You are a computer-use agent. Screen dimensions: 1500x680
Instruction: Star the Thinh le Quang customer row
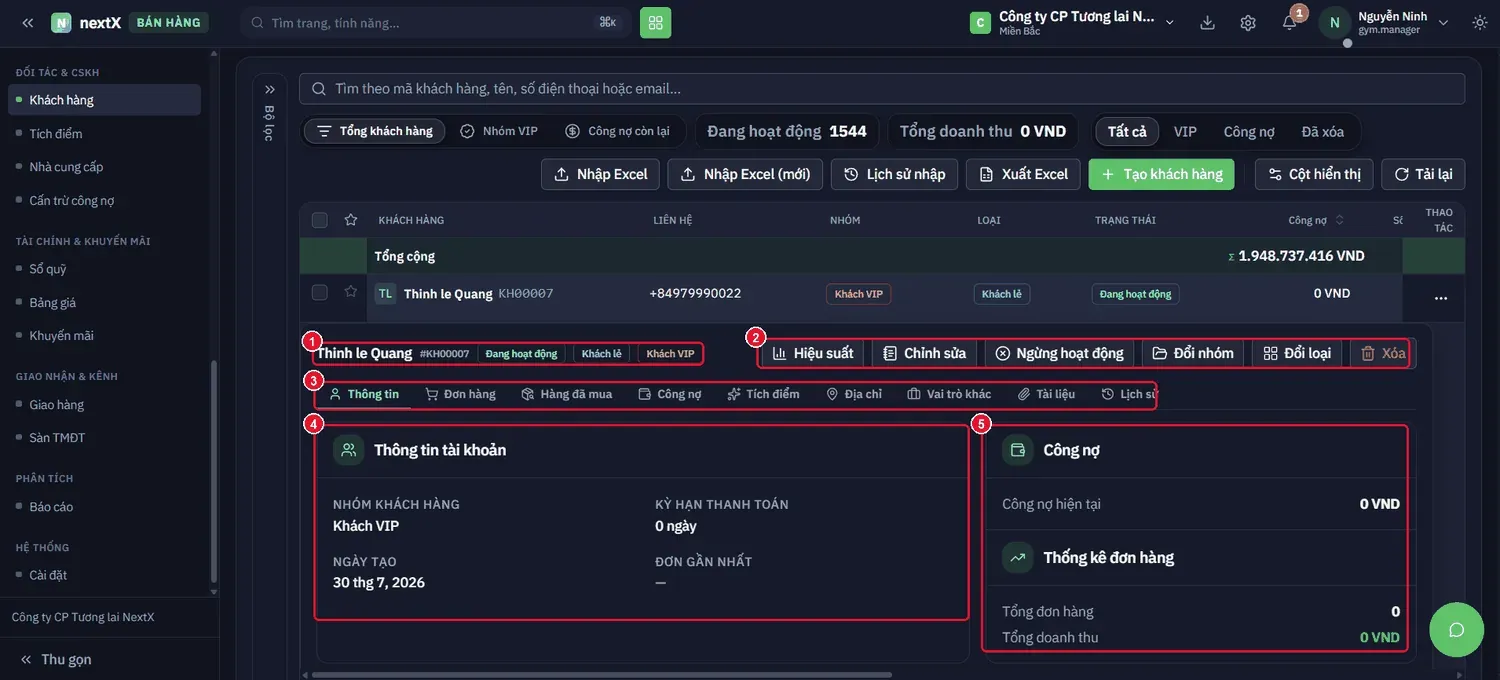pos(351,292)
